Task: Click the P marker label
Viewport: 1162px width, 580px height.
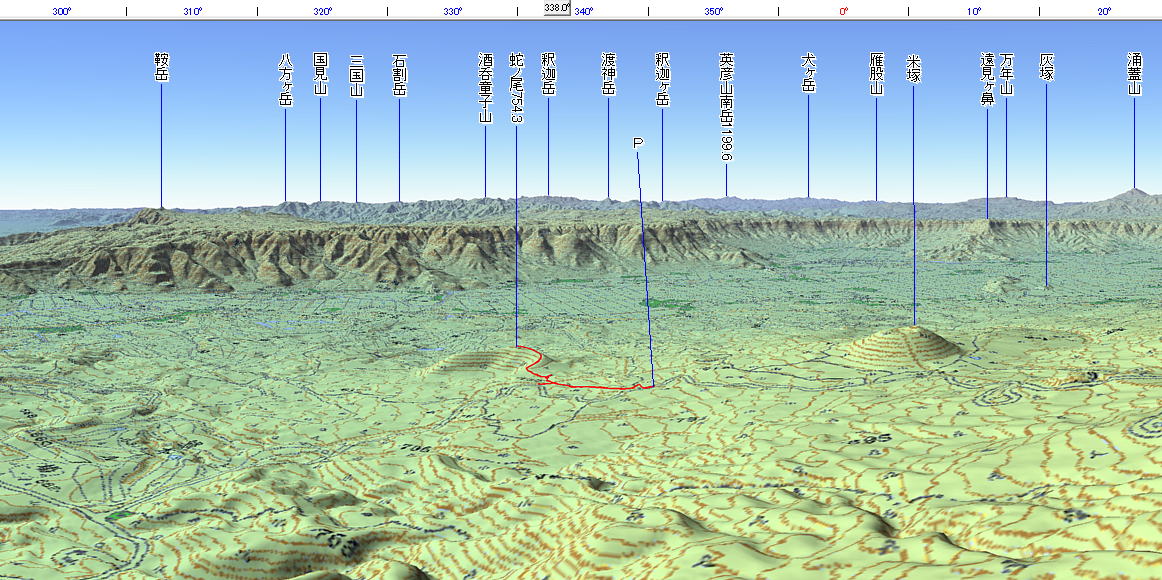Action: [638, 143]
